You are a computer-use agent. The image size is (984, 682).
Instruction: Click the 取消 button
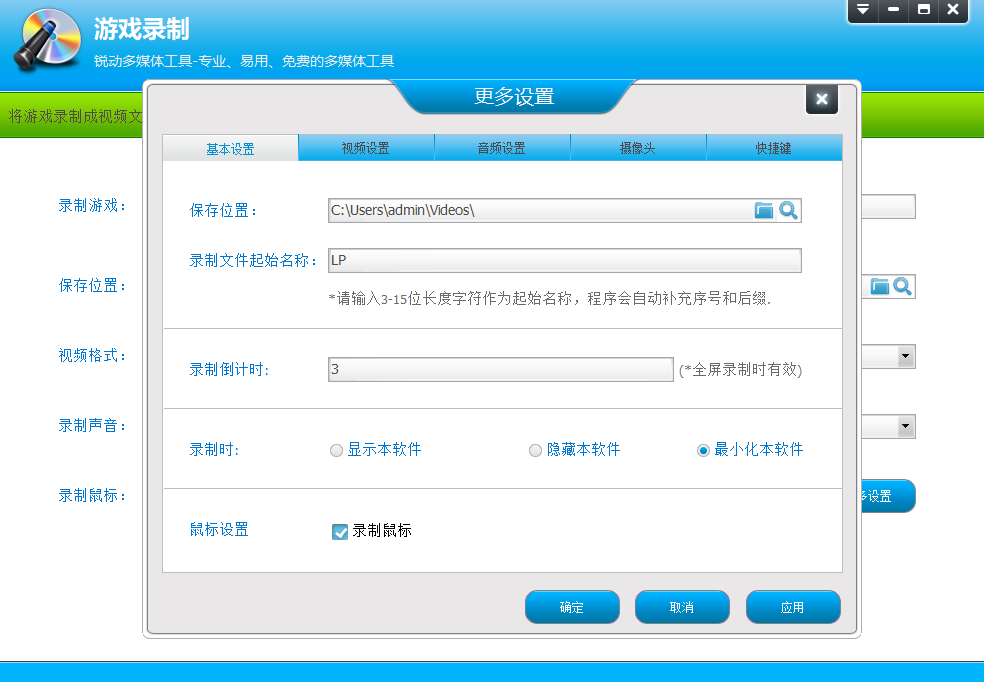[682, 607]
